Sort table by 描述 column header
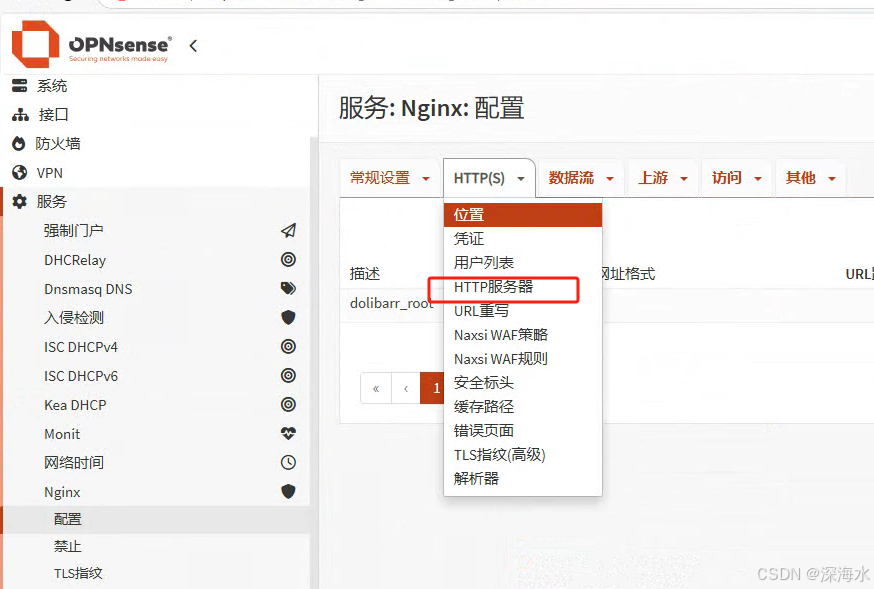Screen dimensions: 874x589 [x=365, y=274]
